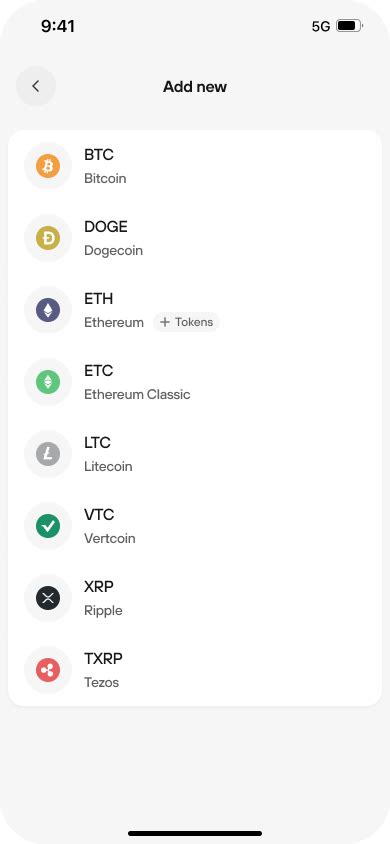390x844 pixels.
Task: Open the Ripple name label
Action: pyautogui.click(x=103, y=611)
